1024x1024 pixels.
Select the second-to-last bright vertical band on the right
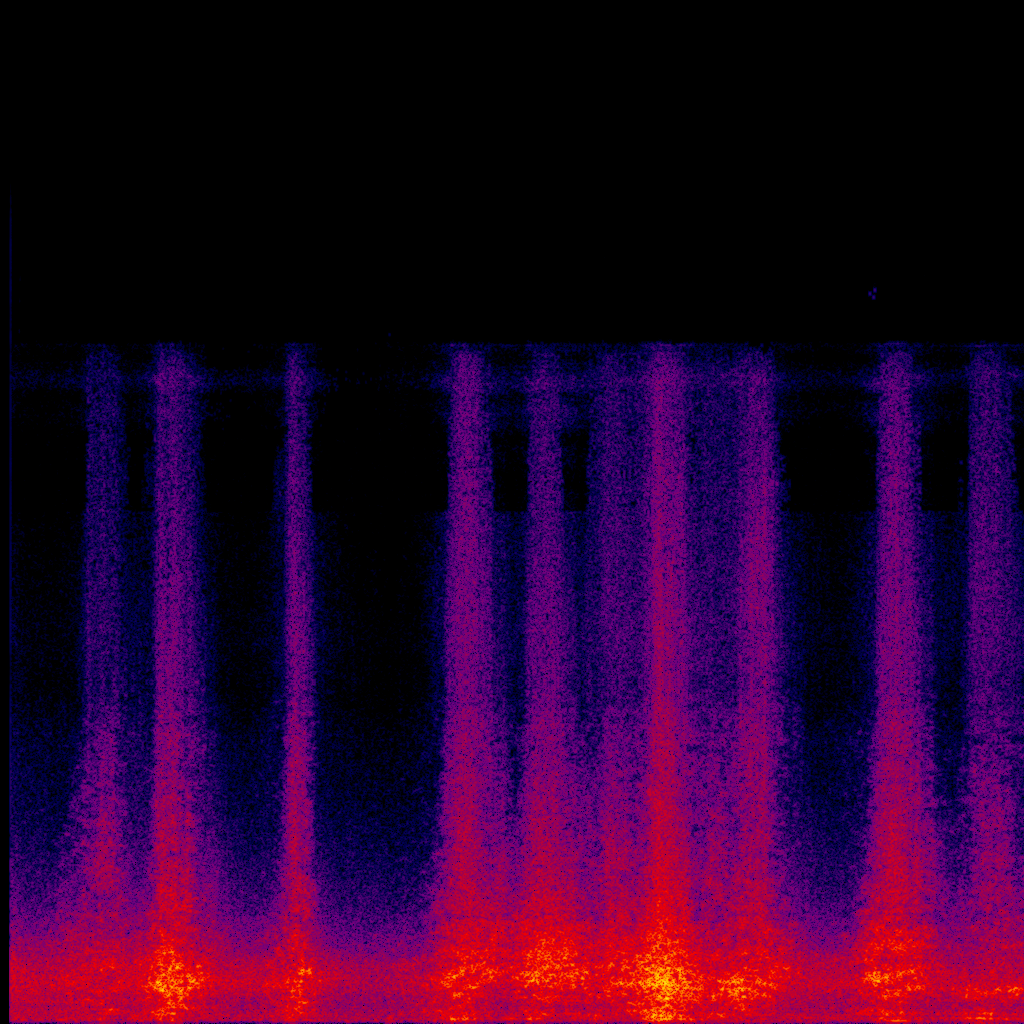point(896,600)
